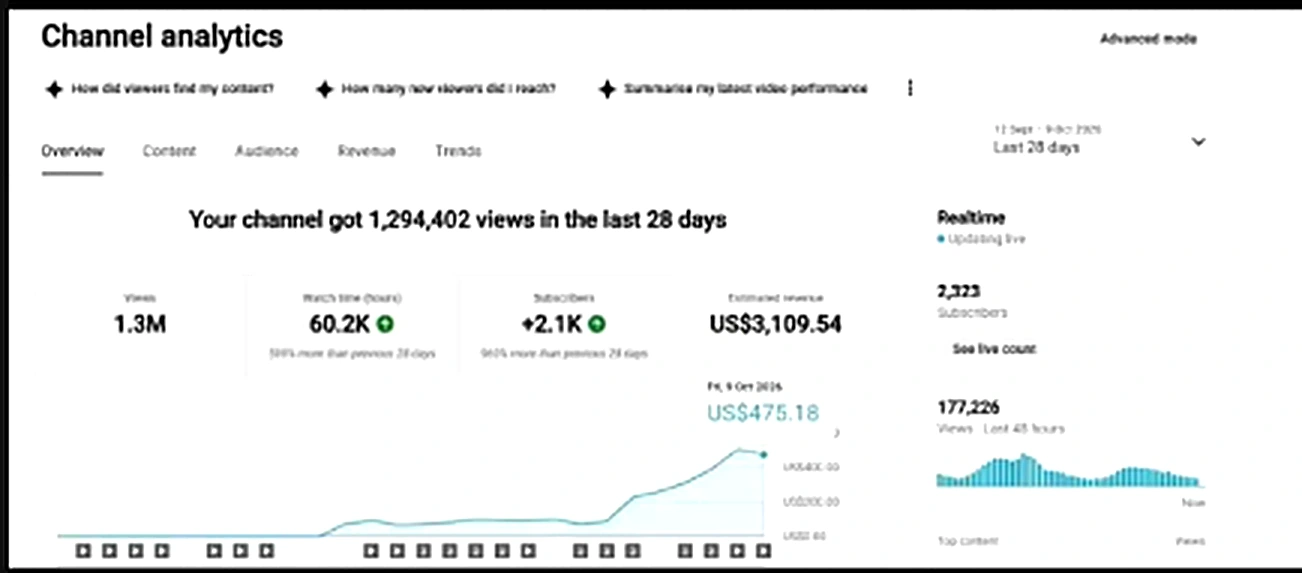1302x573 pixels.
Task: Choose "Summarise my latest video performance" prompt
Action: pos(745,89)
